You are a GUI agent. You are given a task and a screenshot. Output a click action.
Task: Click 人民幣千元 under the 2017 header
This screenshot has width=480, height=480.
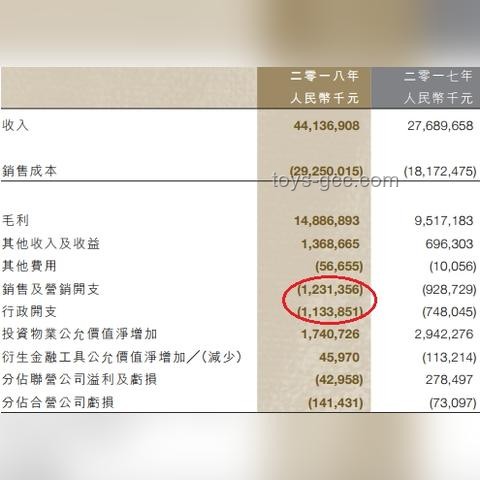click(x=438, y=98)
